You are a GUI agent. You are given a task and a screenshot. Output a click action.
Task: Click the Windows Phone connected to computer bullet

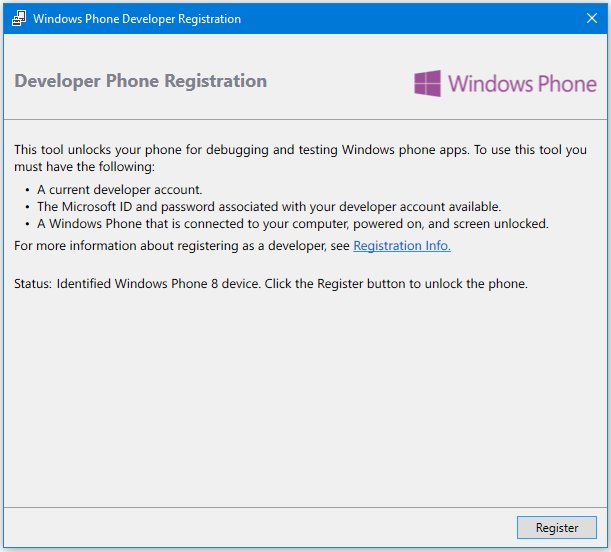tap(293, 224)
